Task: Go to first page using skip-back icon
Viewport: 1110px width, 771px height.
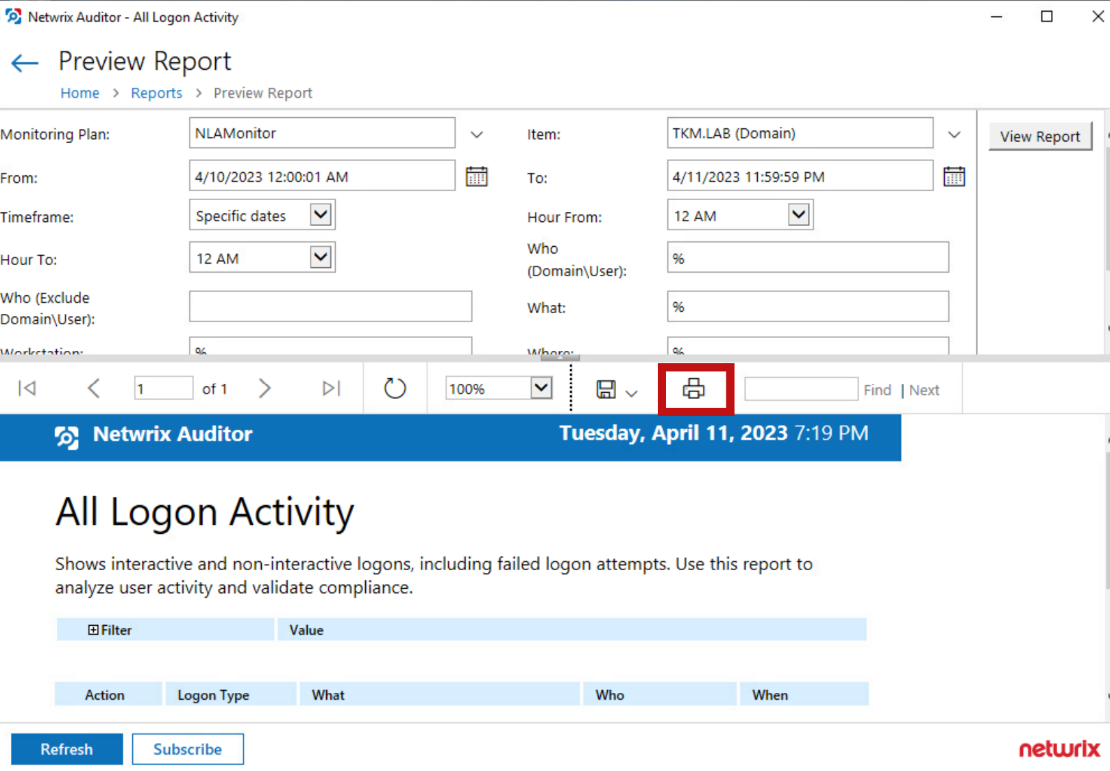Action: [25, 388]
